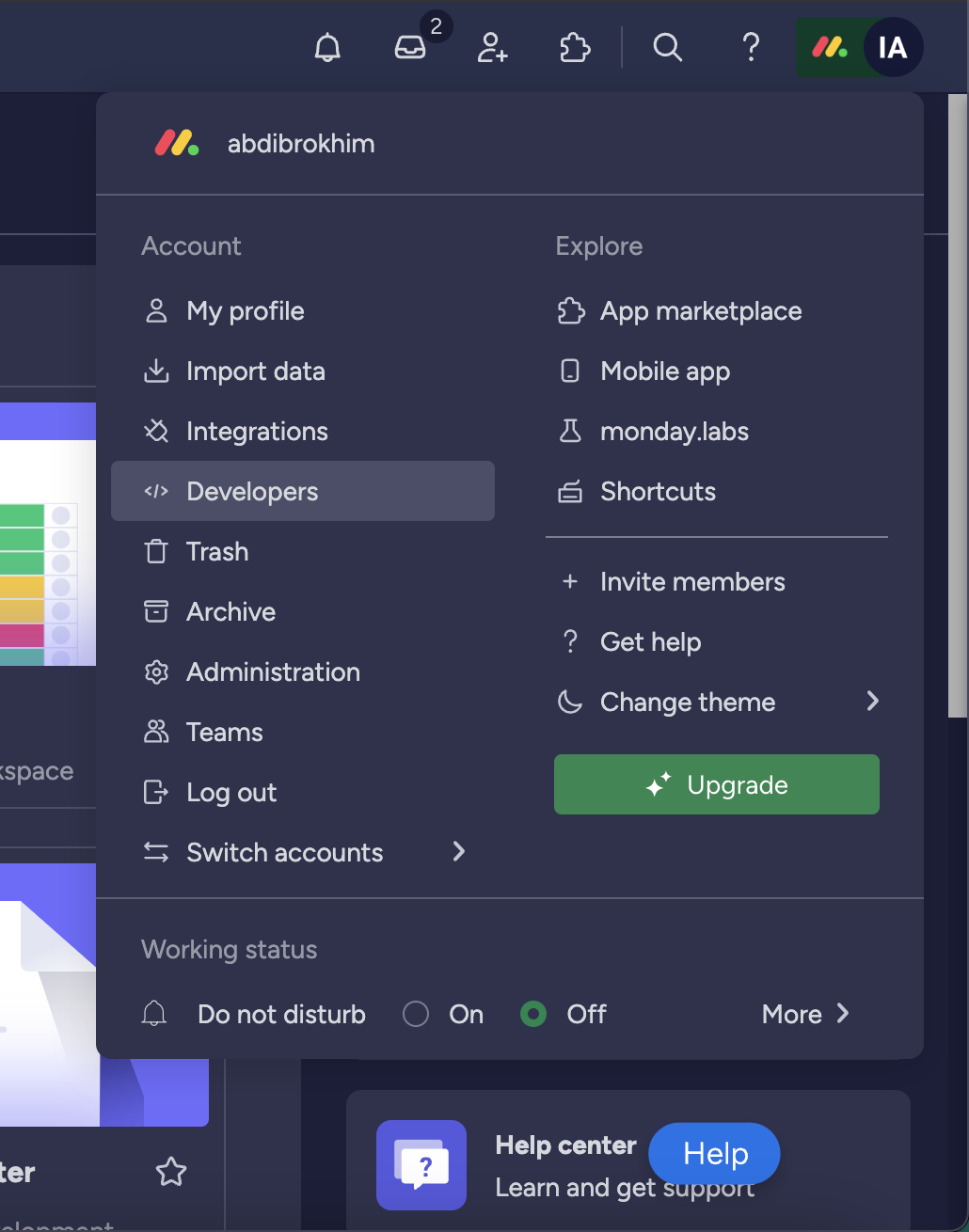
Task: Open My profile
Action: click(x=303, y=311)
